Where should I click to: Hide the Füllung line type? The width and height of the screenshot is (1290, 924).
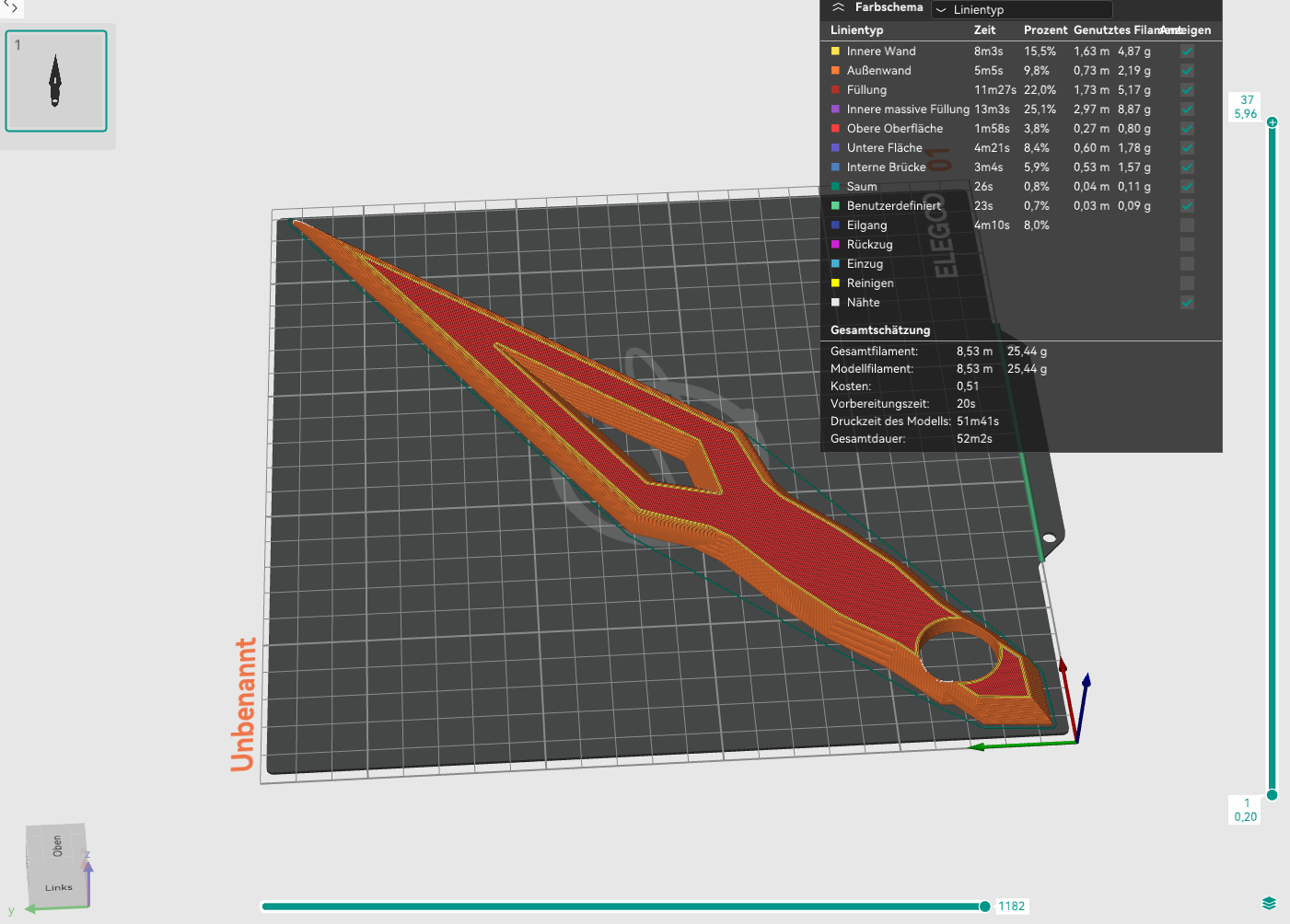[1187, 90]
